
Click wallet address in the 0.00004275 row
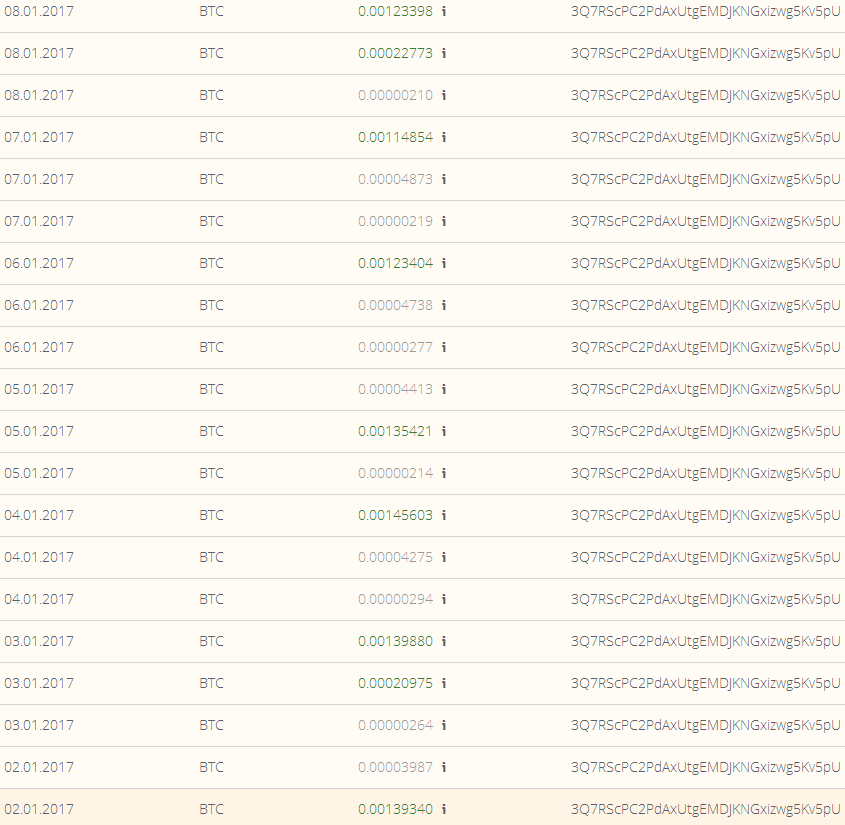(705, 558)
